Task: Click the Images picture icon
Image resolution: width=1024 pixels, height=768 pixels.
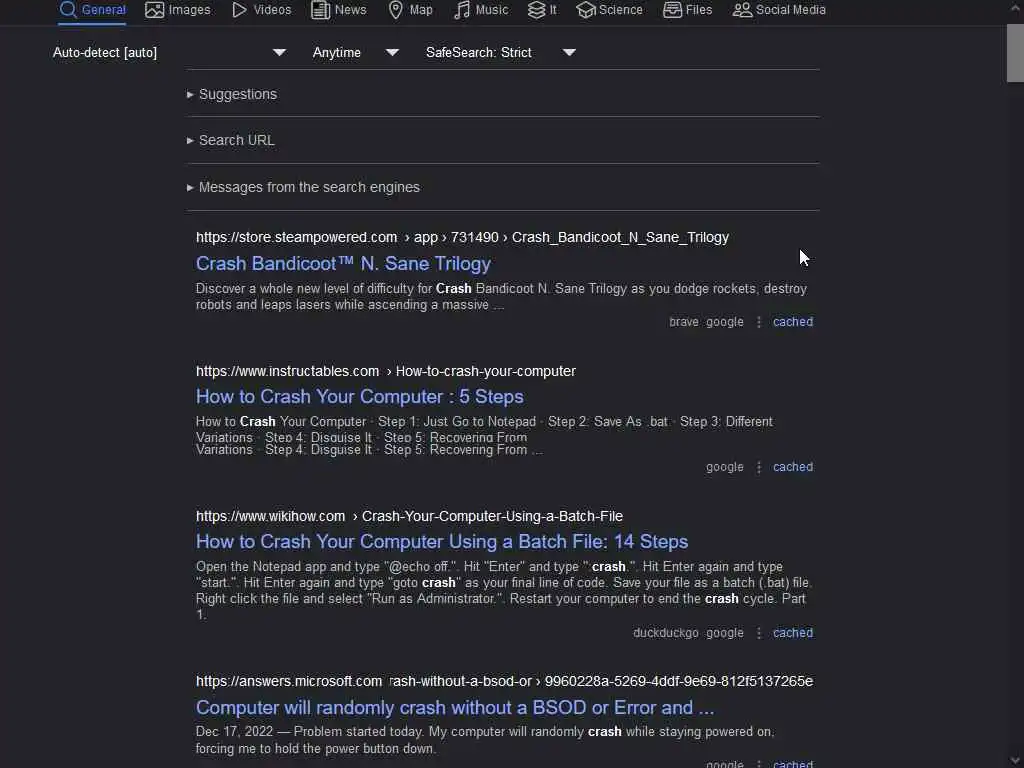Action: [x=154, y=10]
